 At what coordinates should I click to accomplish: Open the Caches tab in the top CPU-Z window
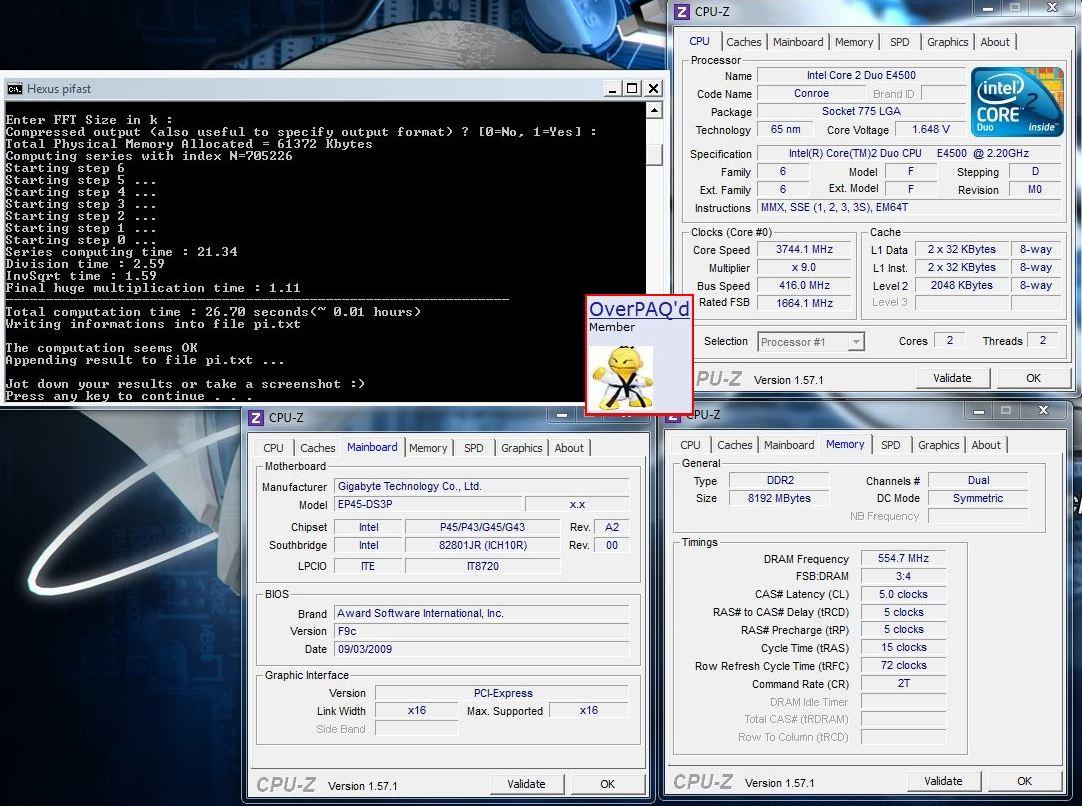click(x=743, y=42)
